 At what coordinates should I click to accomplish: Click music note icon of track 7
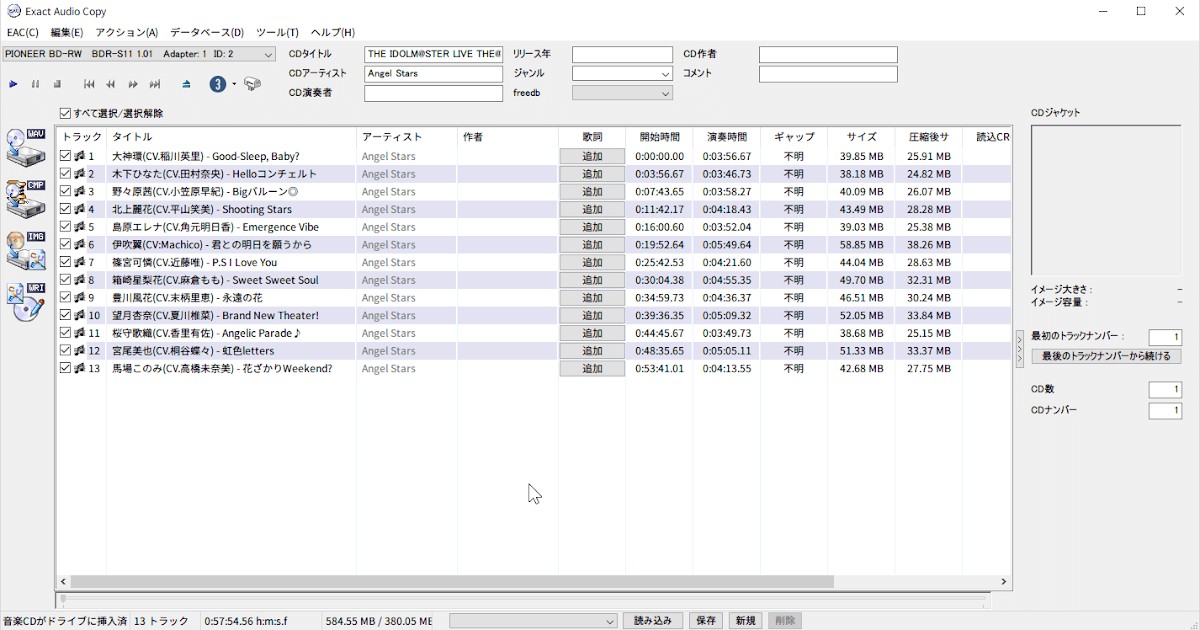(79, 262)
